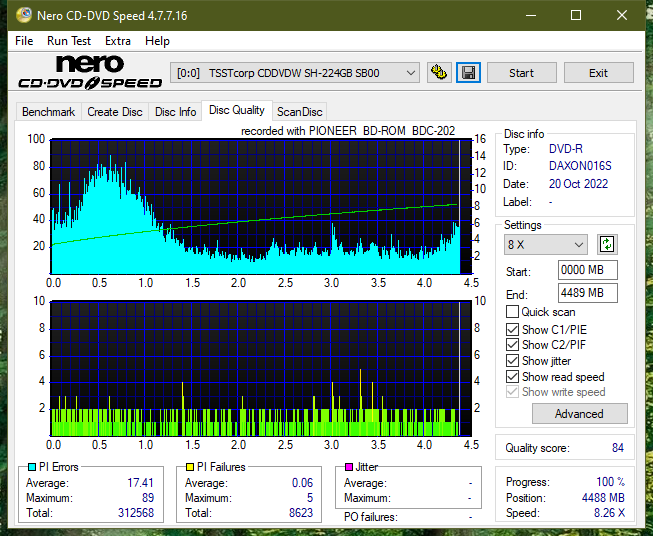
Task: Click the refresh speed settings icon
Action: click(x=607, y=244)
